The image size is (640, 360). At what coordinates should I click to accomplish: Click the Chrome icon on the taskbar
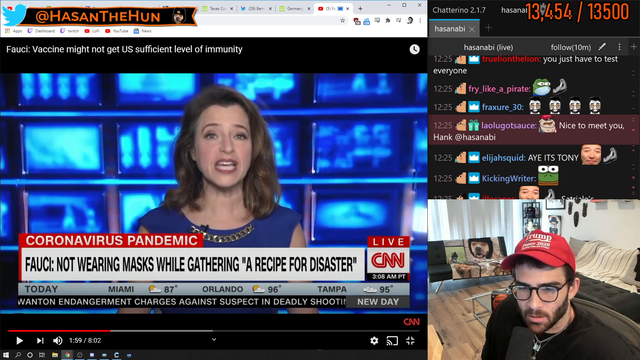[x=67, y=355]
